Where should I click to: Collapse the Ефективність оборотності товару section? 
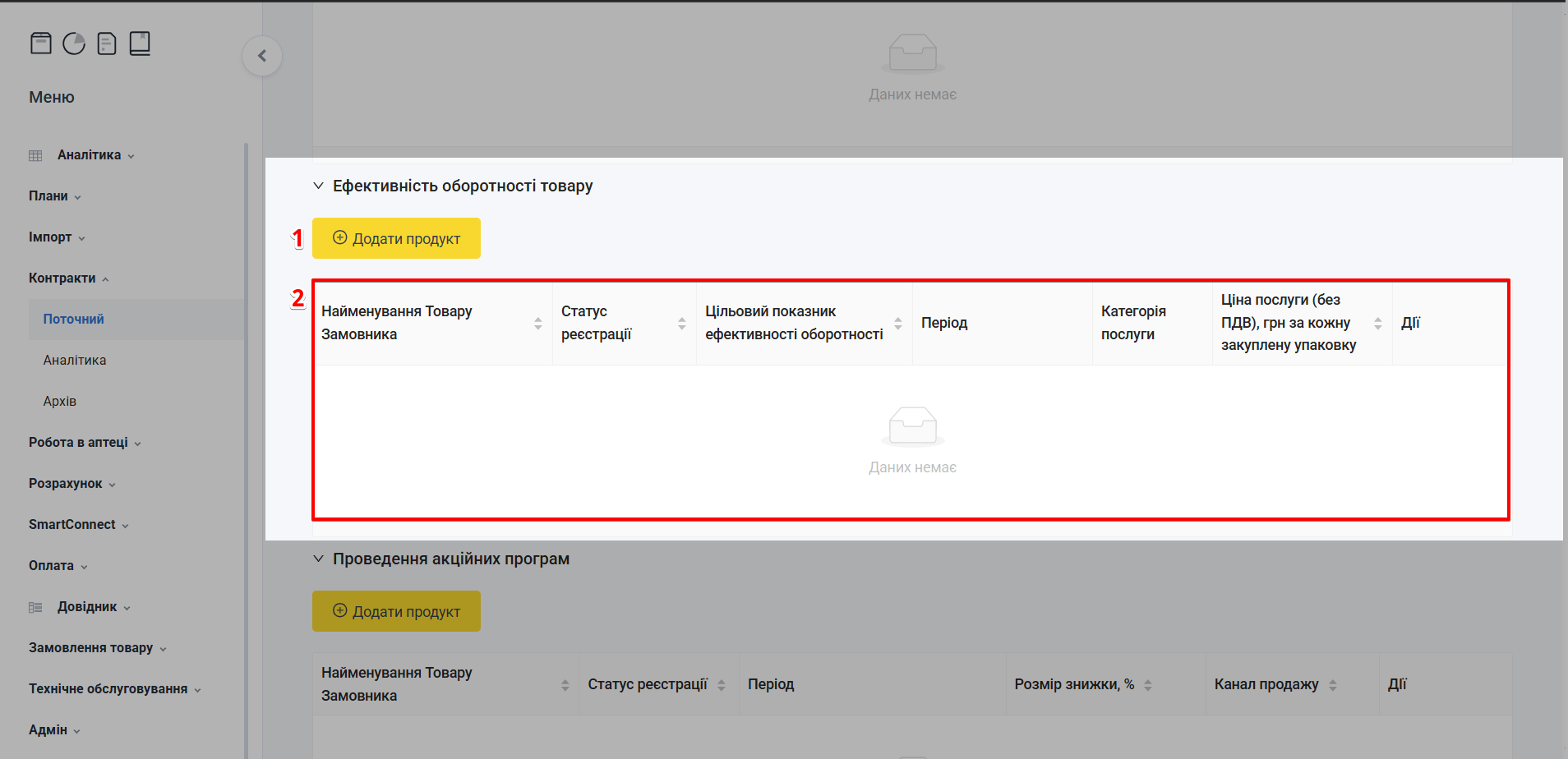coord(319,186)
